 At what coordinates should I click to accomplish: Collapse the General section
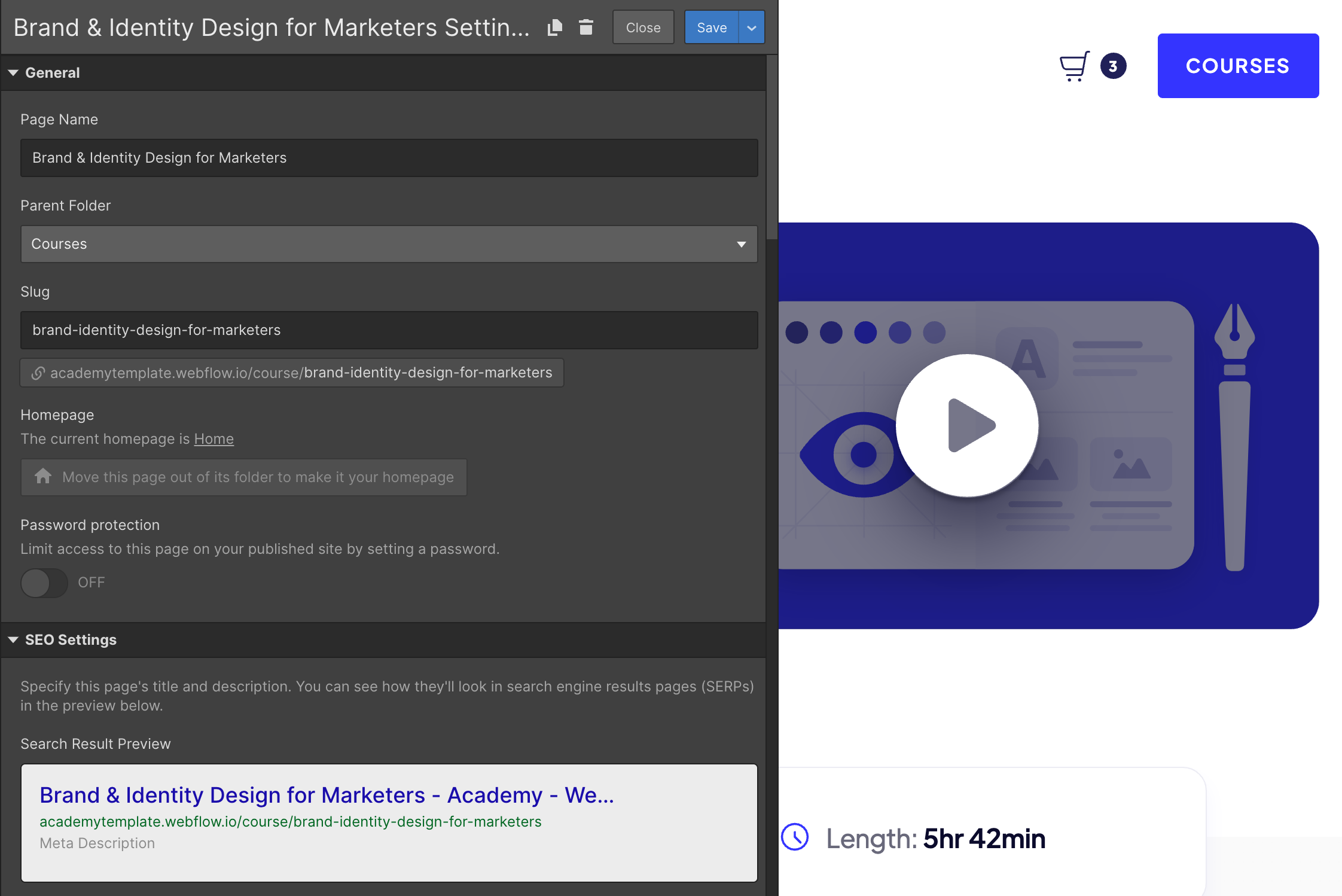point(13,72)
